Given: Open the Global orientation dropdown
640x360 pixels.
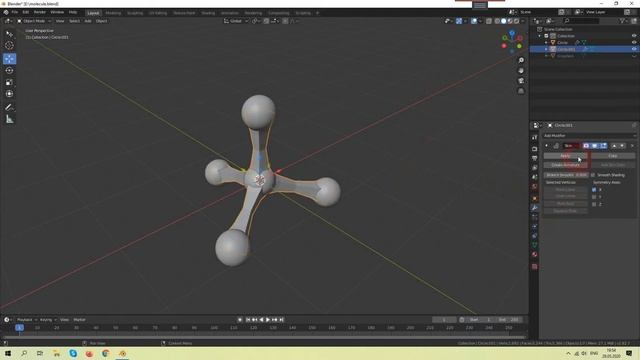Looking at the screenshot, I should (236, 21).
